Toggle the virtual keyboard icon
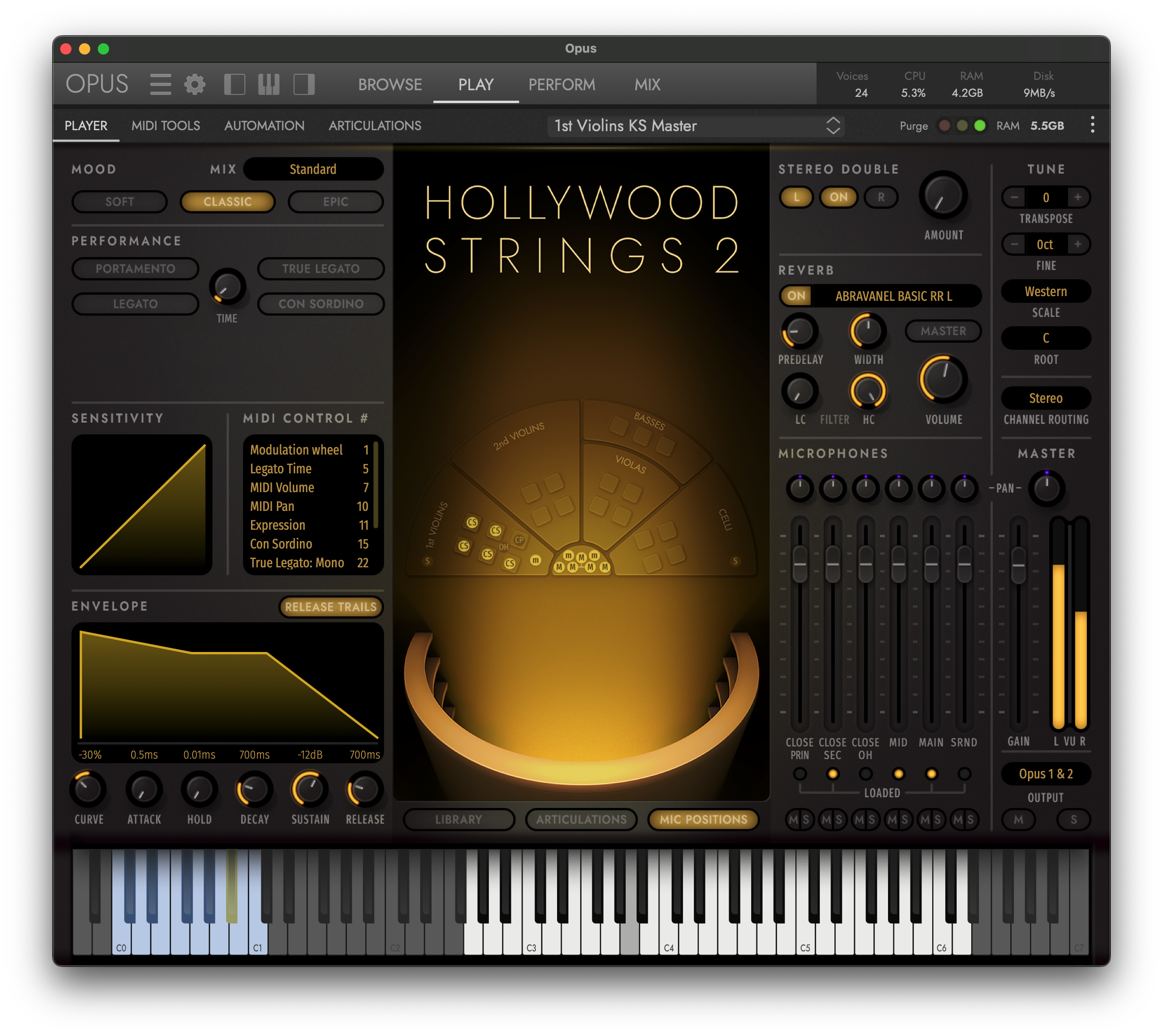The height and width of the screenshot is (1036, 1163). pyautogui.click(x=269, y=84)
